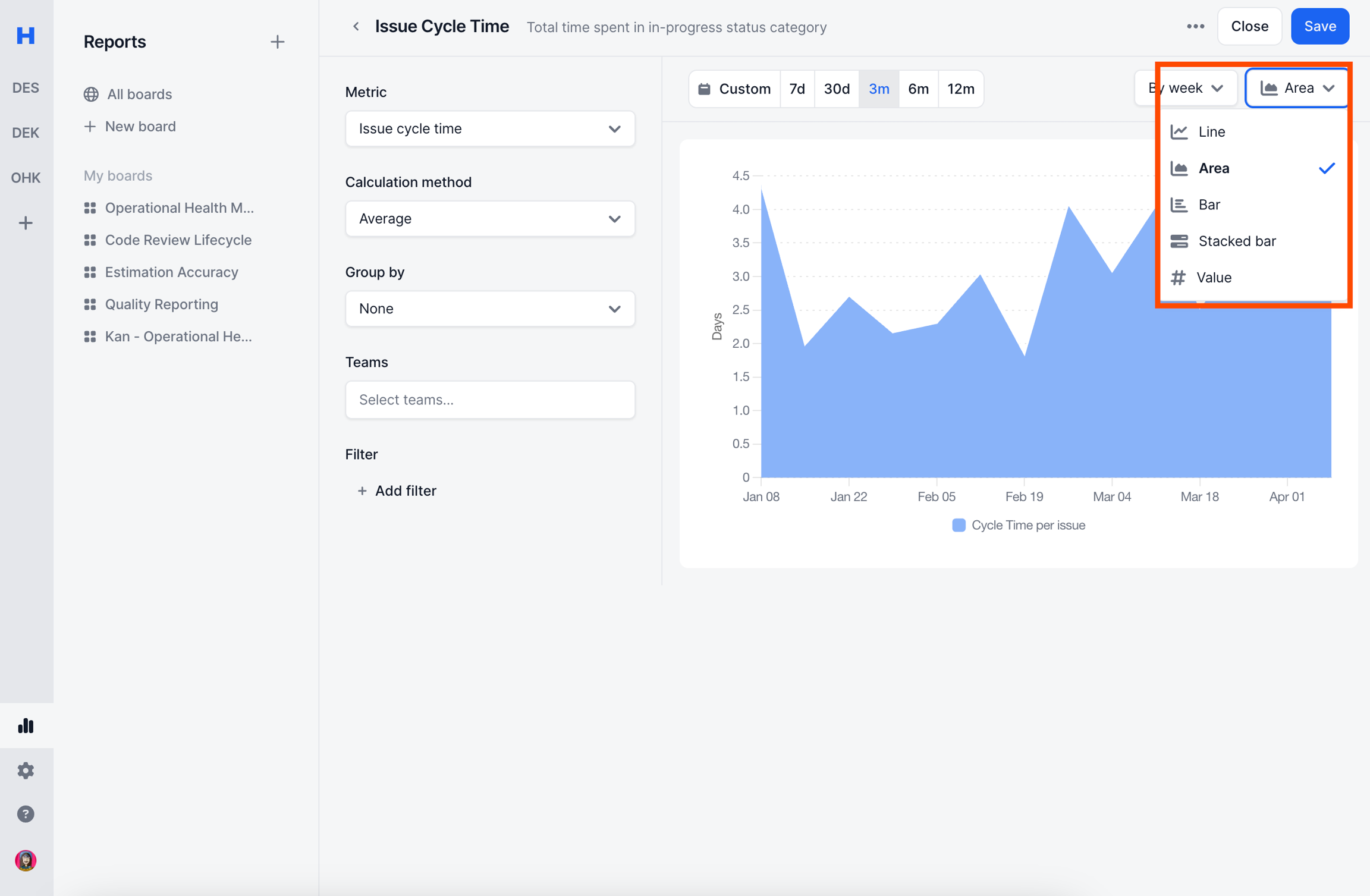1370x896 pixels.
Task: Expand the Metric Issue cycle time dropdown
Action: click(489, 128)
